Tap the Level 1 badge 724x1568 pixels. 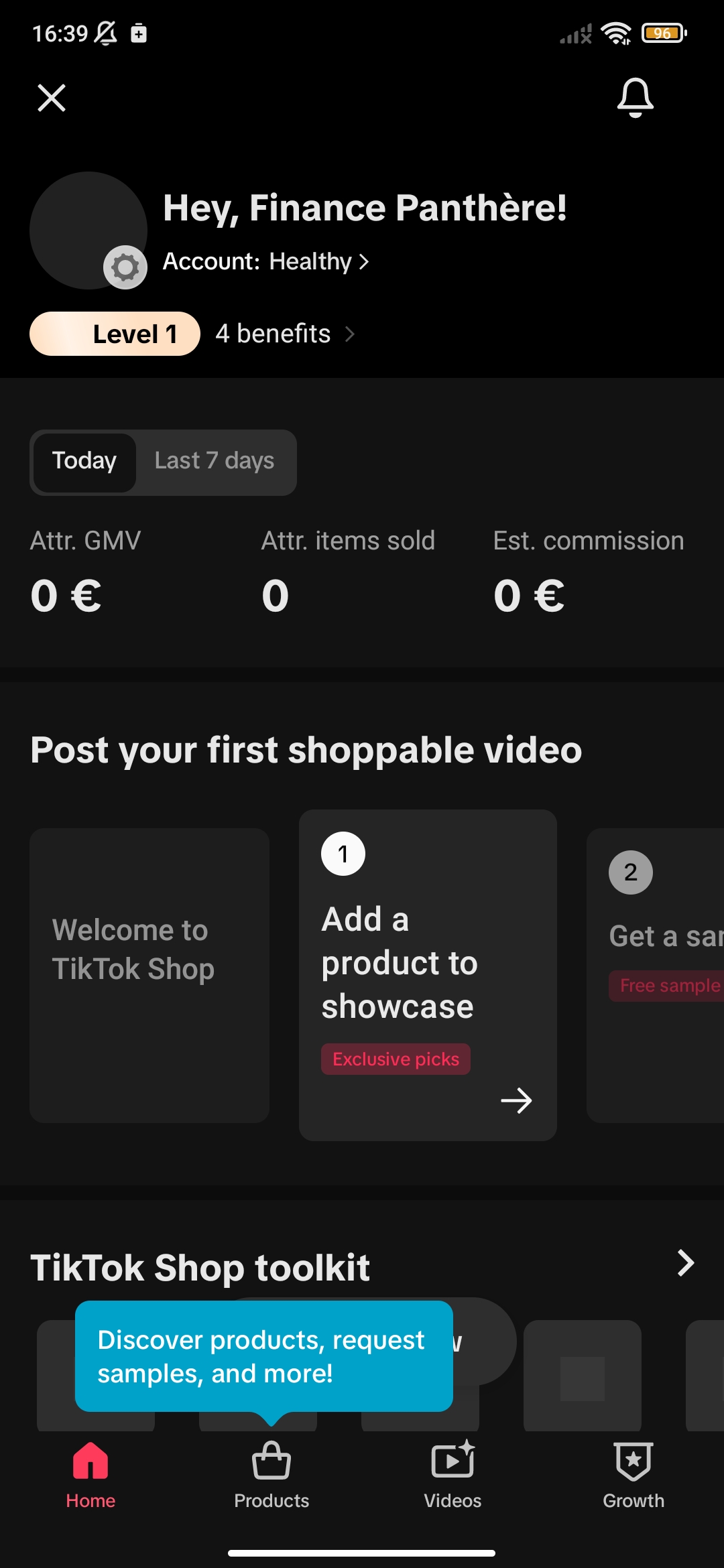[115, 334]
